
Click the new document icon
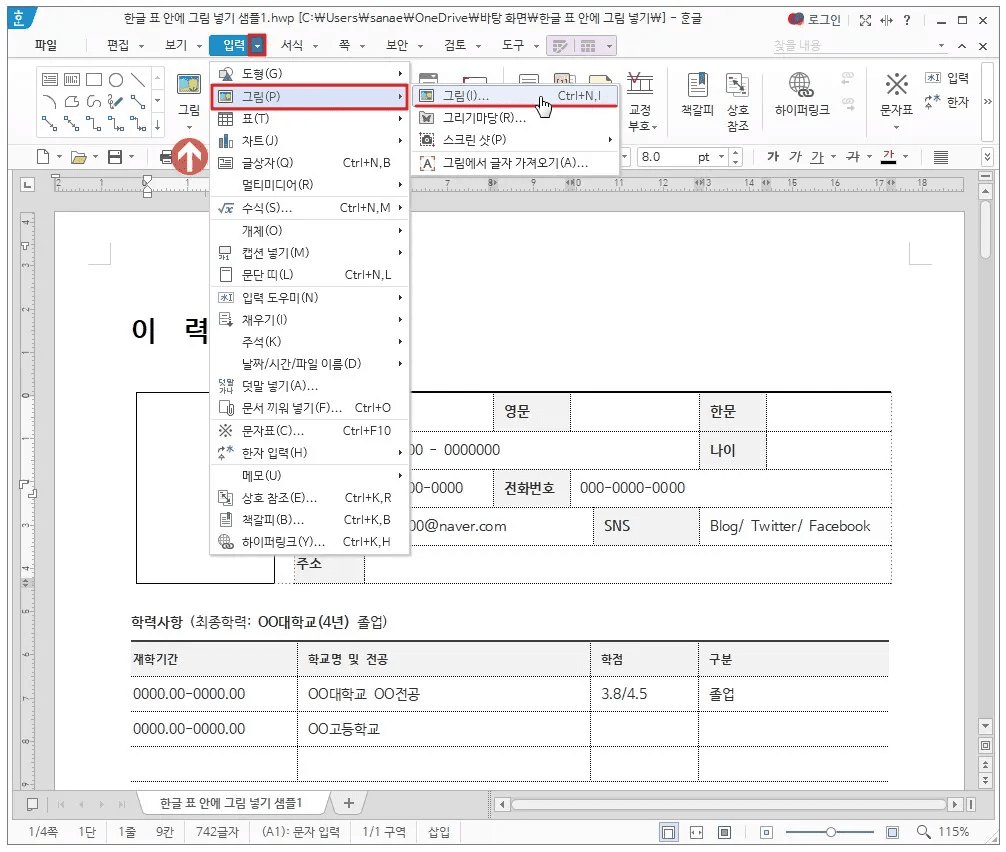(43, 157)
